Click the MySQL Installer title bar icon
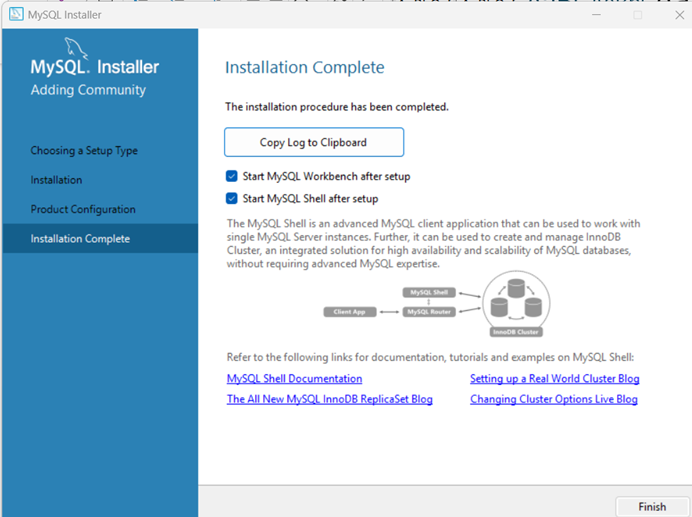 (16, 15)
